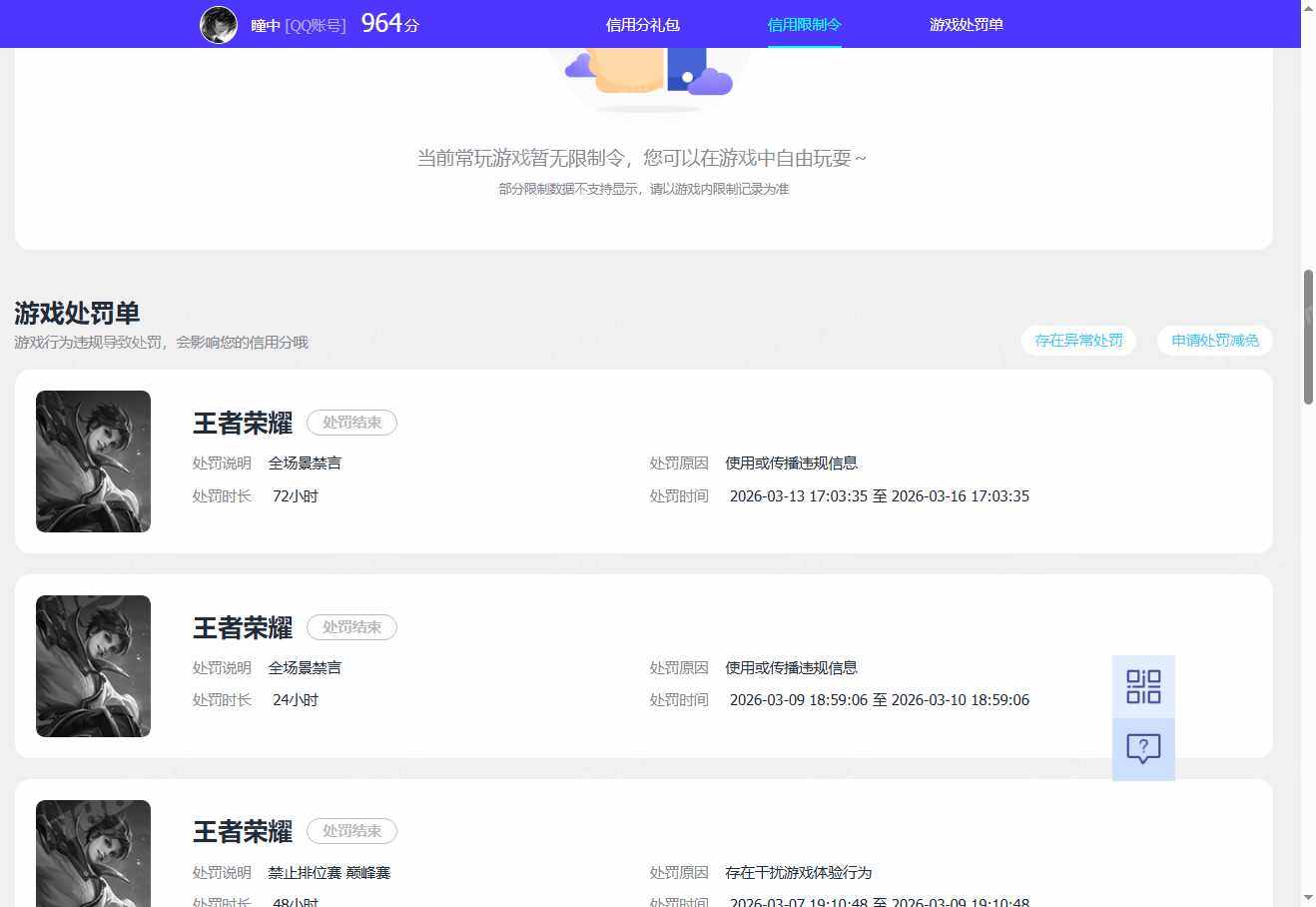Select the 信用限制令 tab

pos(805,24)
